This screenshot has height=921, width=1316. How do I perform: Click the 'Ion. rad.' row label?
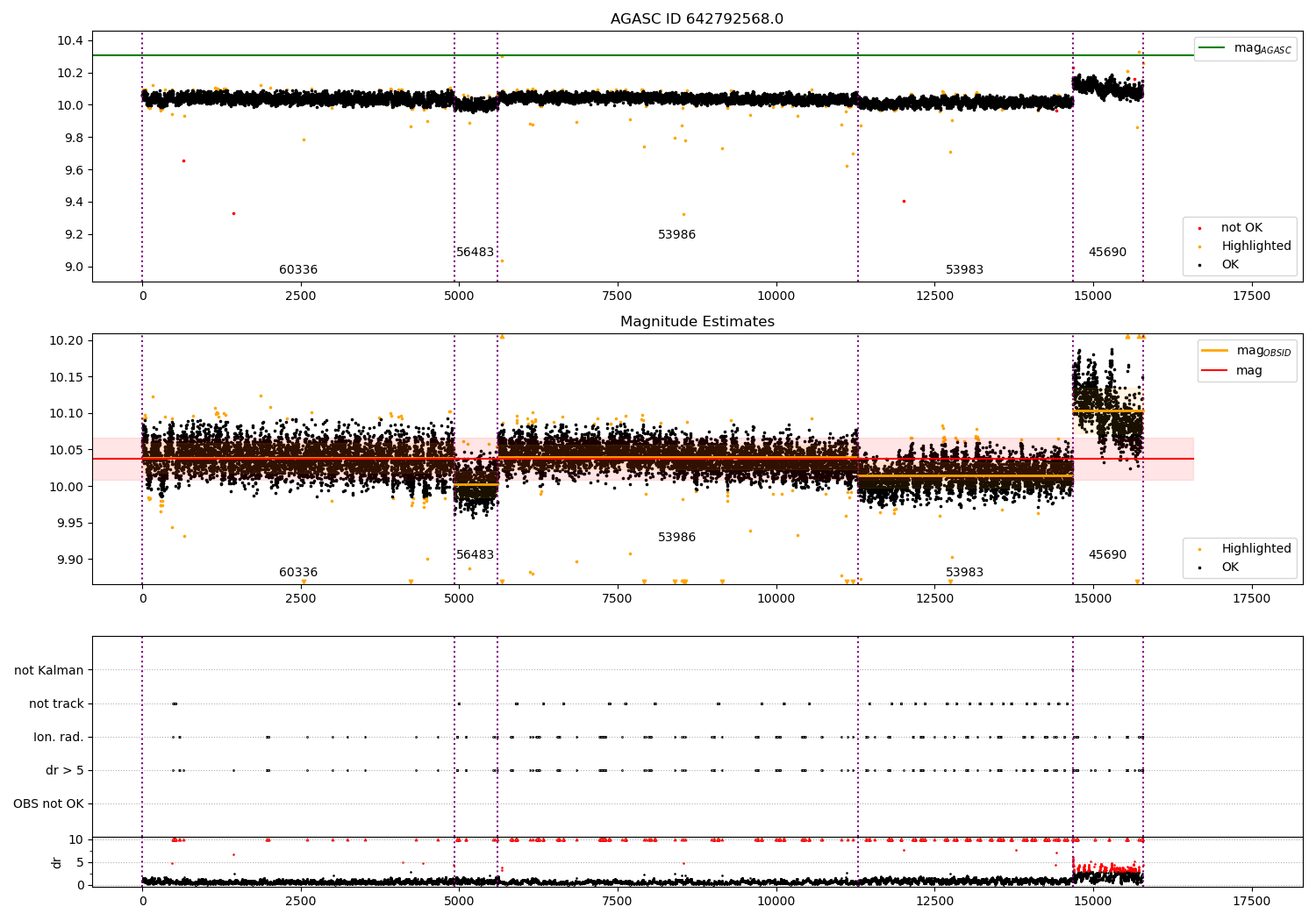pyautogui.click(x=59, y=738)
